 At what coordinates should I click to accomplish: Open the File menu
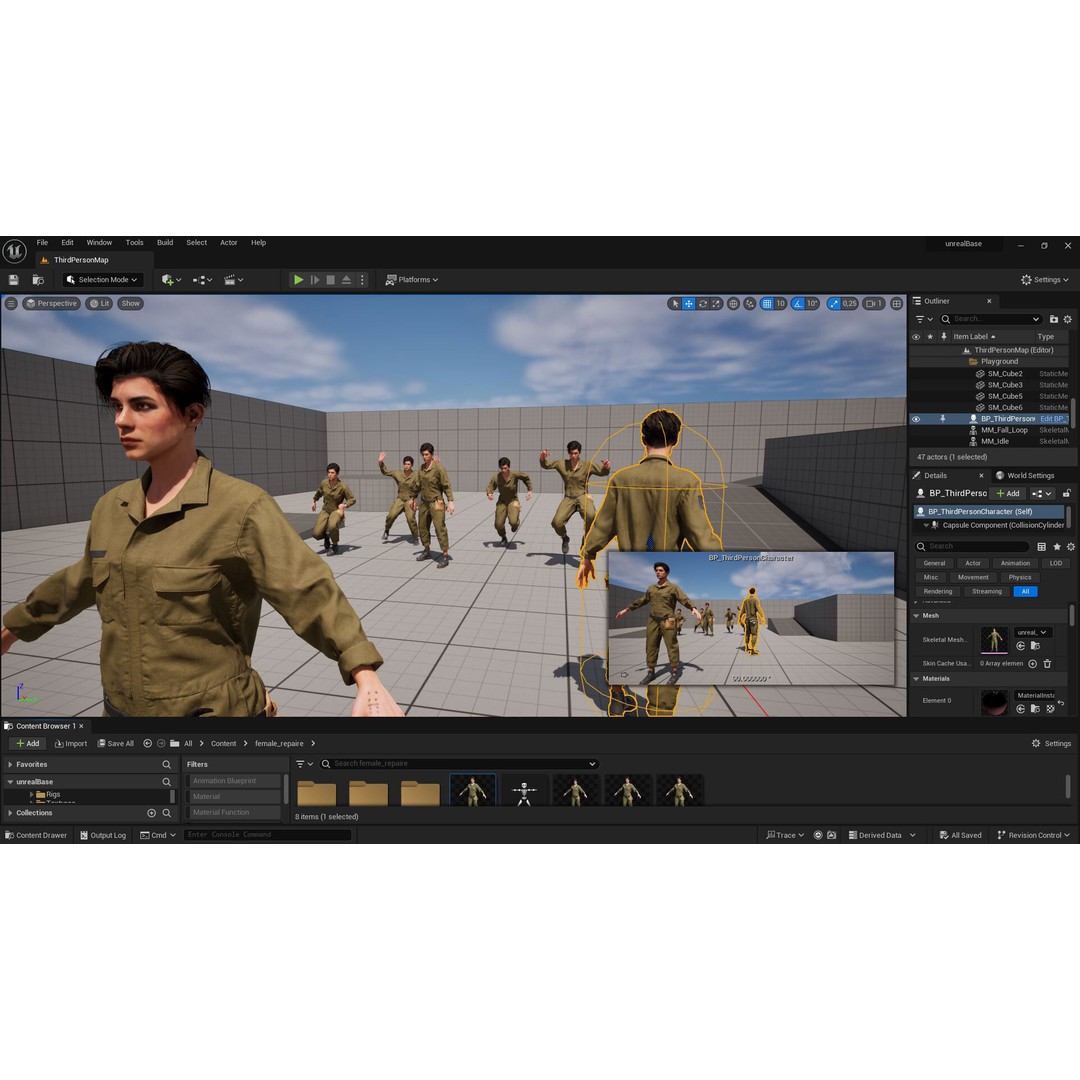[x=42, y=242]
